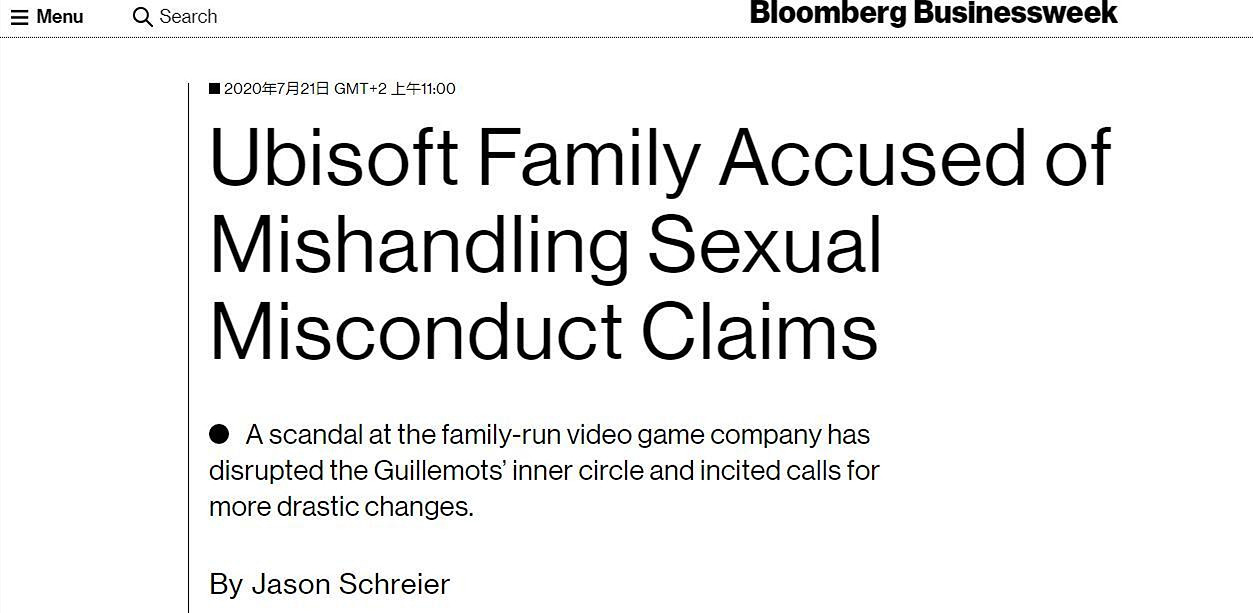1253x613 pixels.
Task: Click "more drastic changes." in the summary
Action: [341, 506]
